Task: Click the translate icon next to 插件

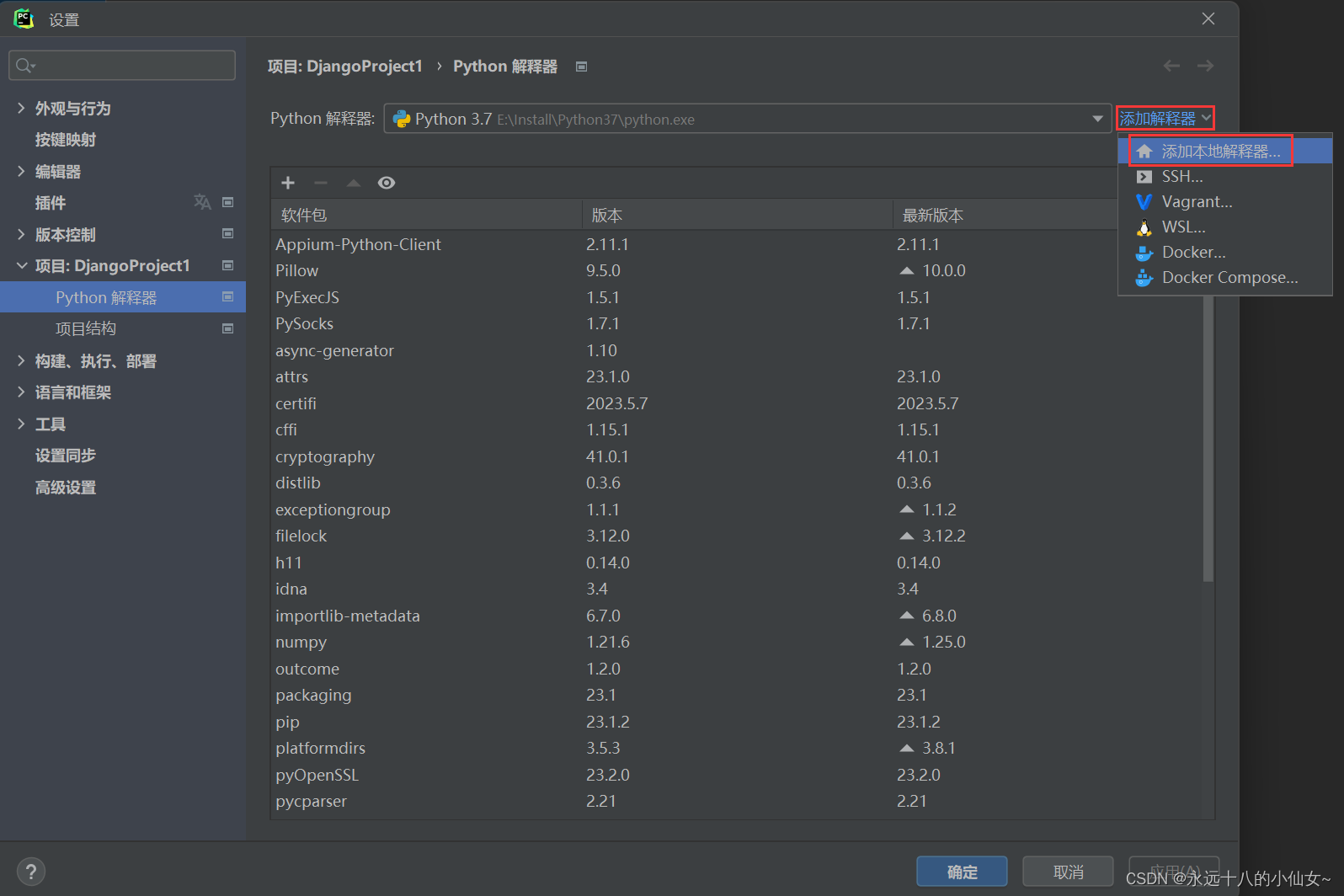Action: [x=202, y=202]
